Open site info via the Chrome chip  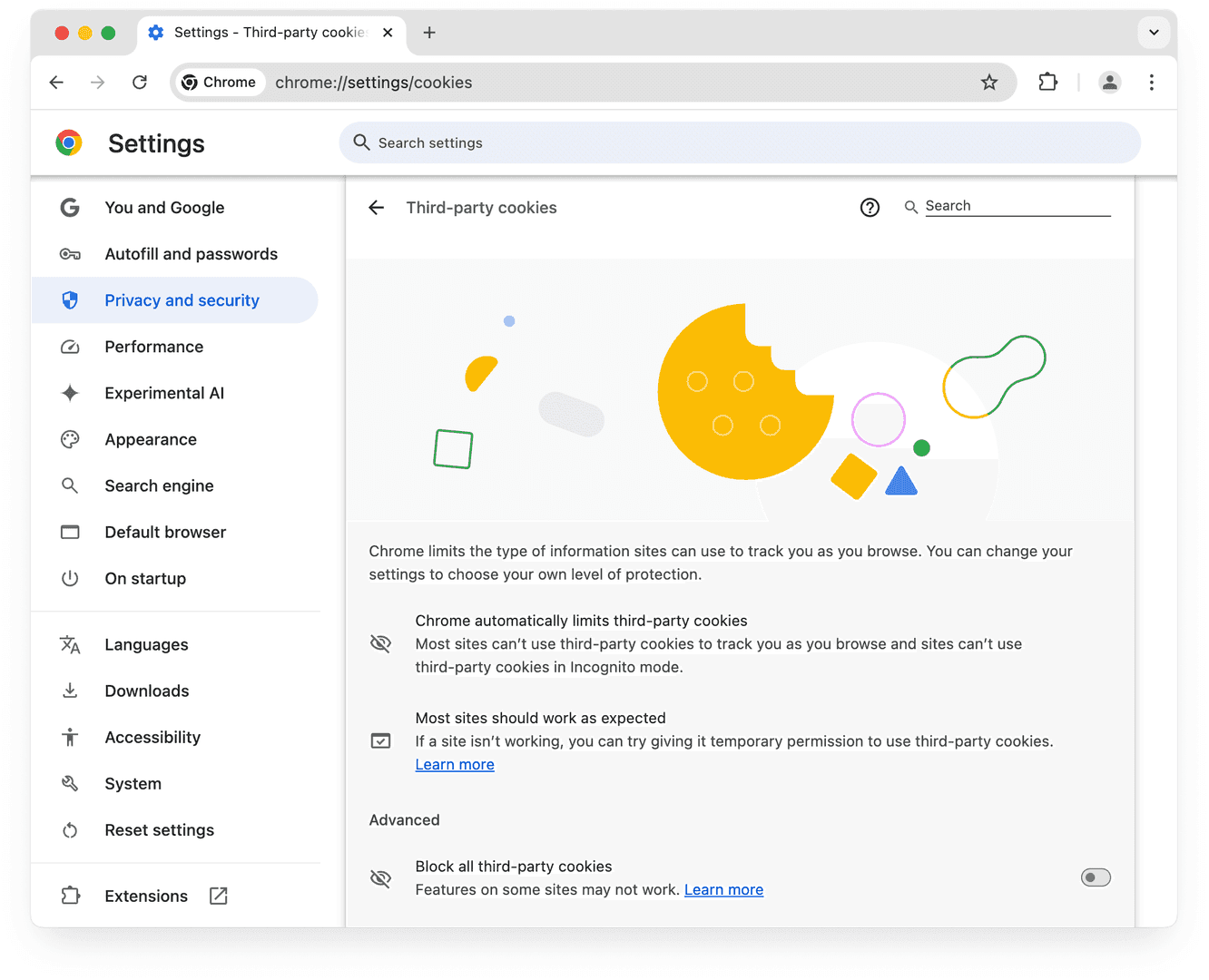point(219,82)
